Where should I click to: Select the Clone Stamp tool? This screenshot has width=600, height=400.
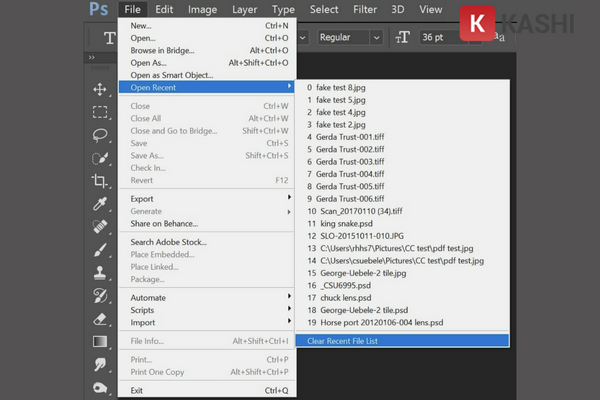pos(100,271)
